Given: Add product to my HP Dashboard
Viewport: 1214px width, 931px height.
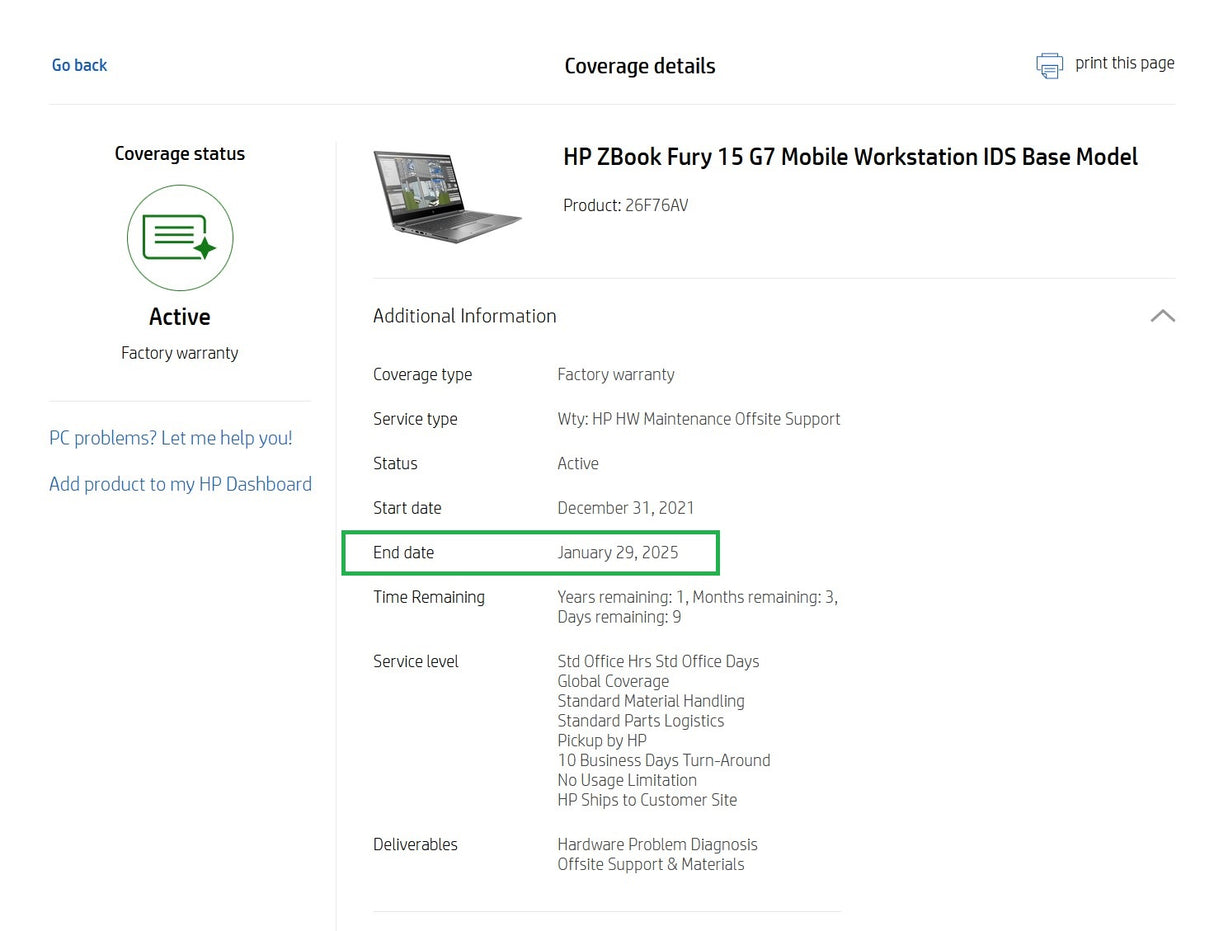Looking at the screenshot, I should pyautogui.click(x=180, y=484).
